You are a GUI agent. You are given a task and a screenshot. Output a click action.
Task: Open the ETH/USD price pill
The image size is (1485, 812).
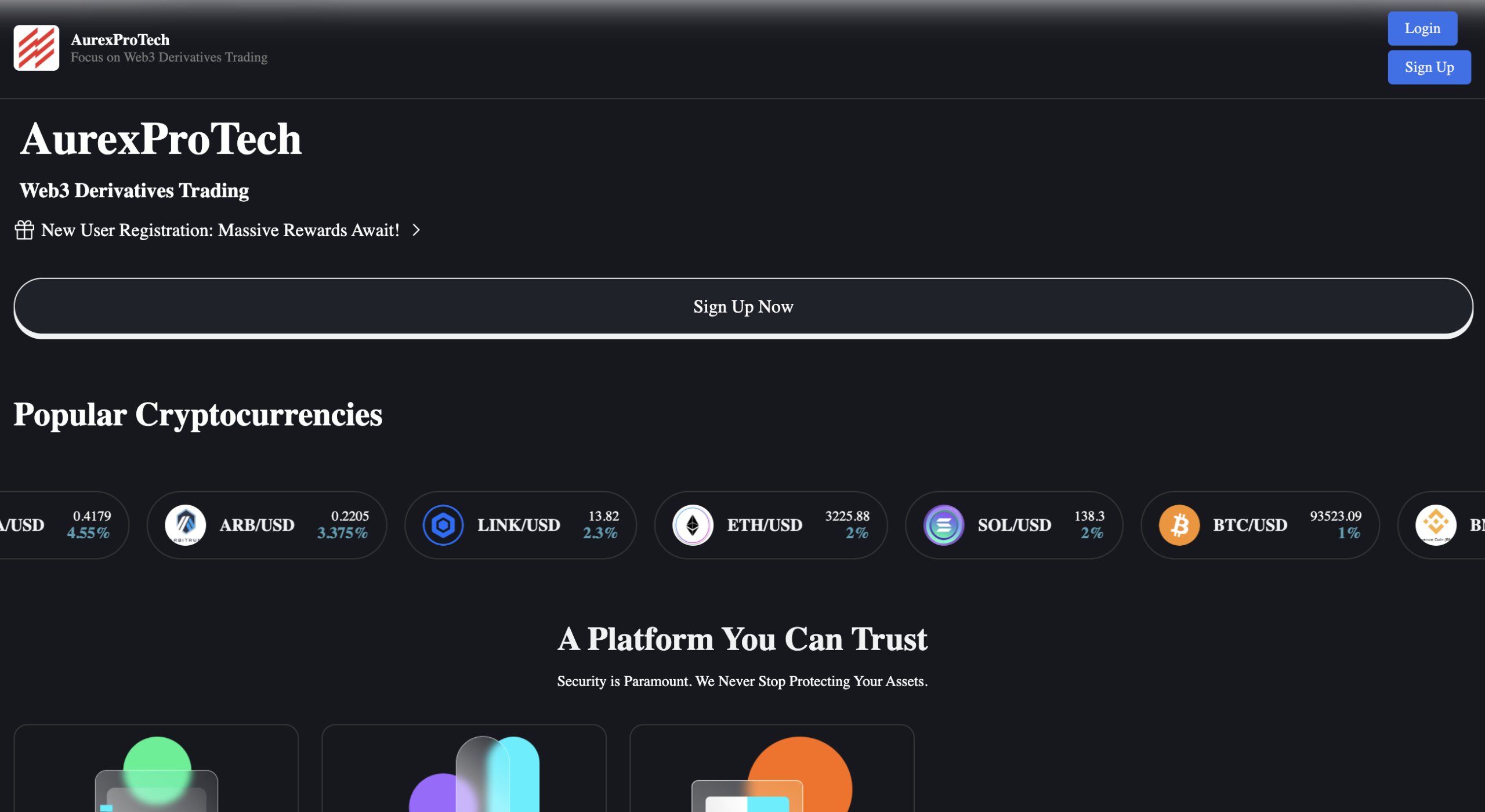tap(770, 525)
